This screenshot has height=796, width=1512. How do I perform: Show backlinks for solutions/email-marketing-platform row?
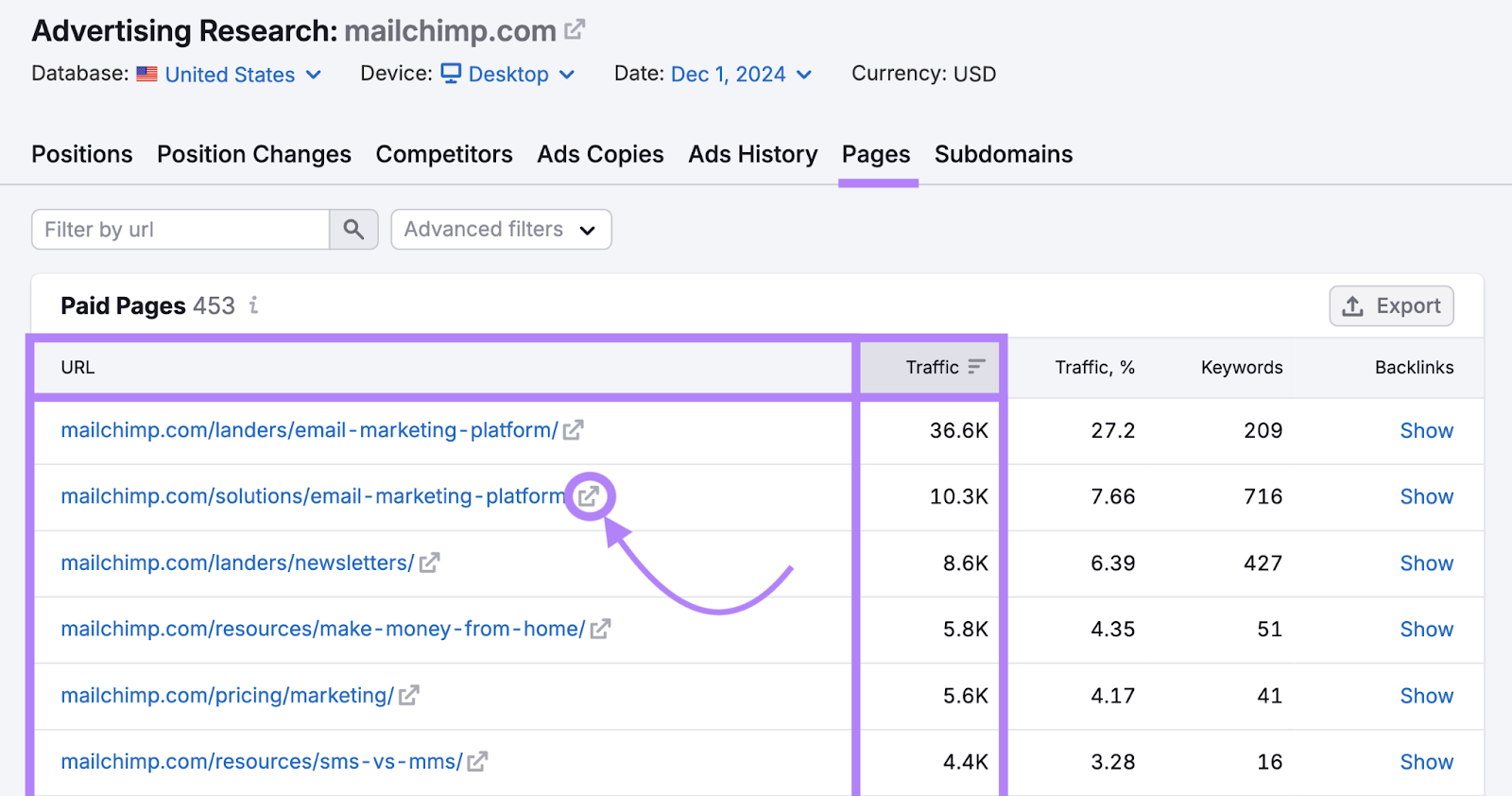pyautogui.click(x=1427, y=496)
